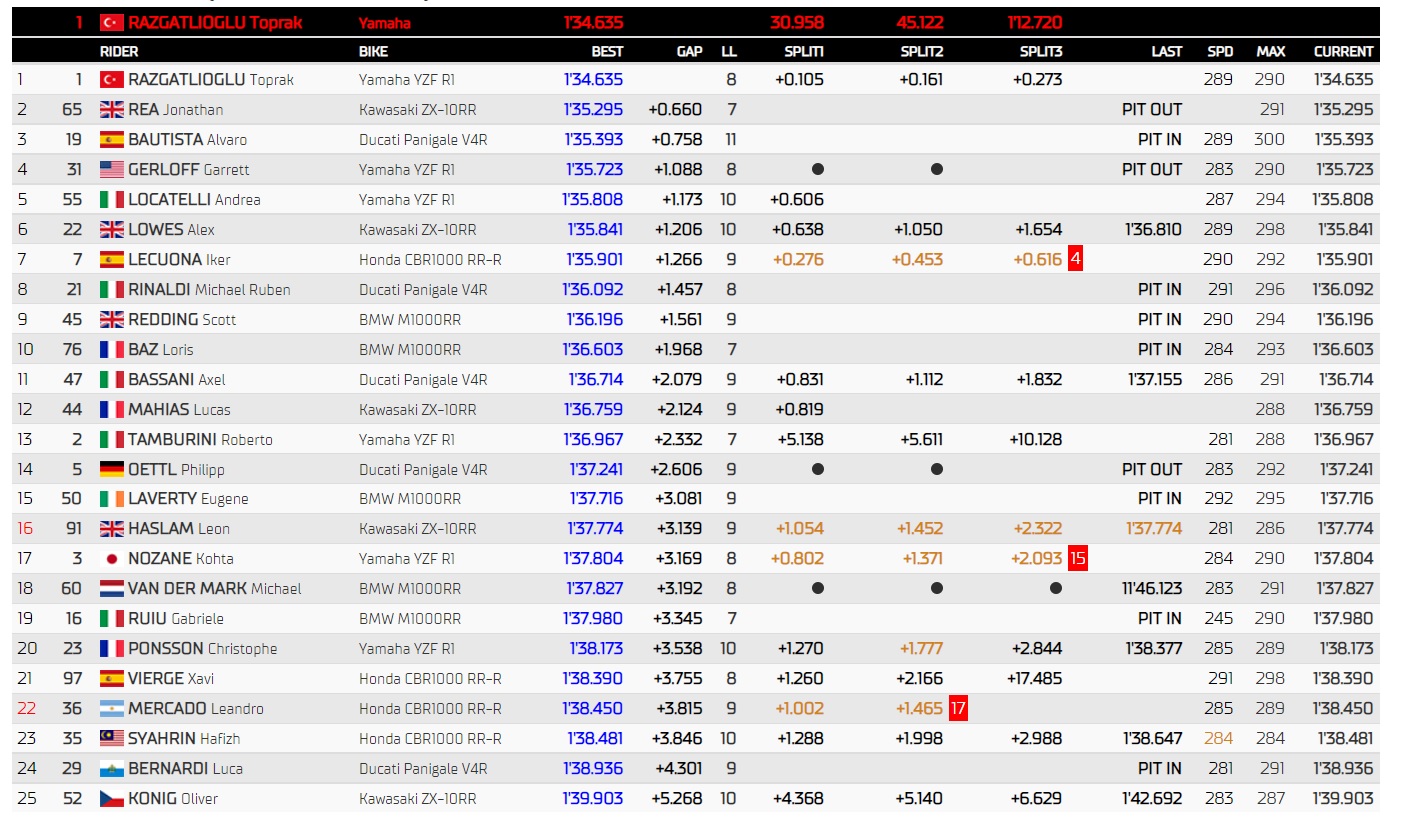Click the red 30.958 in the leader banner

click(x=797, y=22)
